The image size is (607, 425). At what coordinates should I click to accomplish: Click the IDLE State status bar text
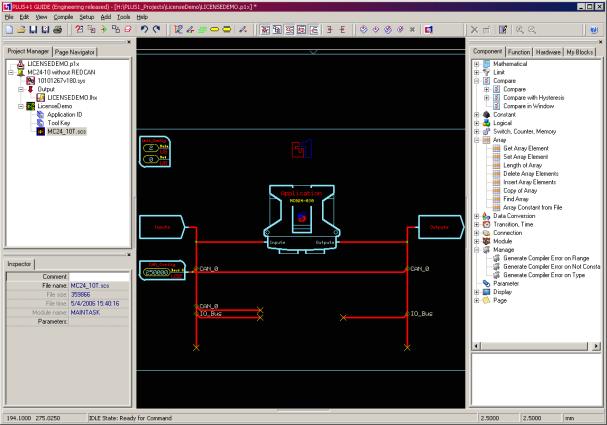coord(130,418)
